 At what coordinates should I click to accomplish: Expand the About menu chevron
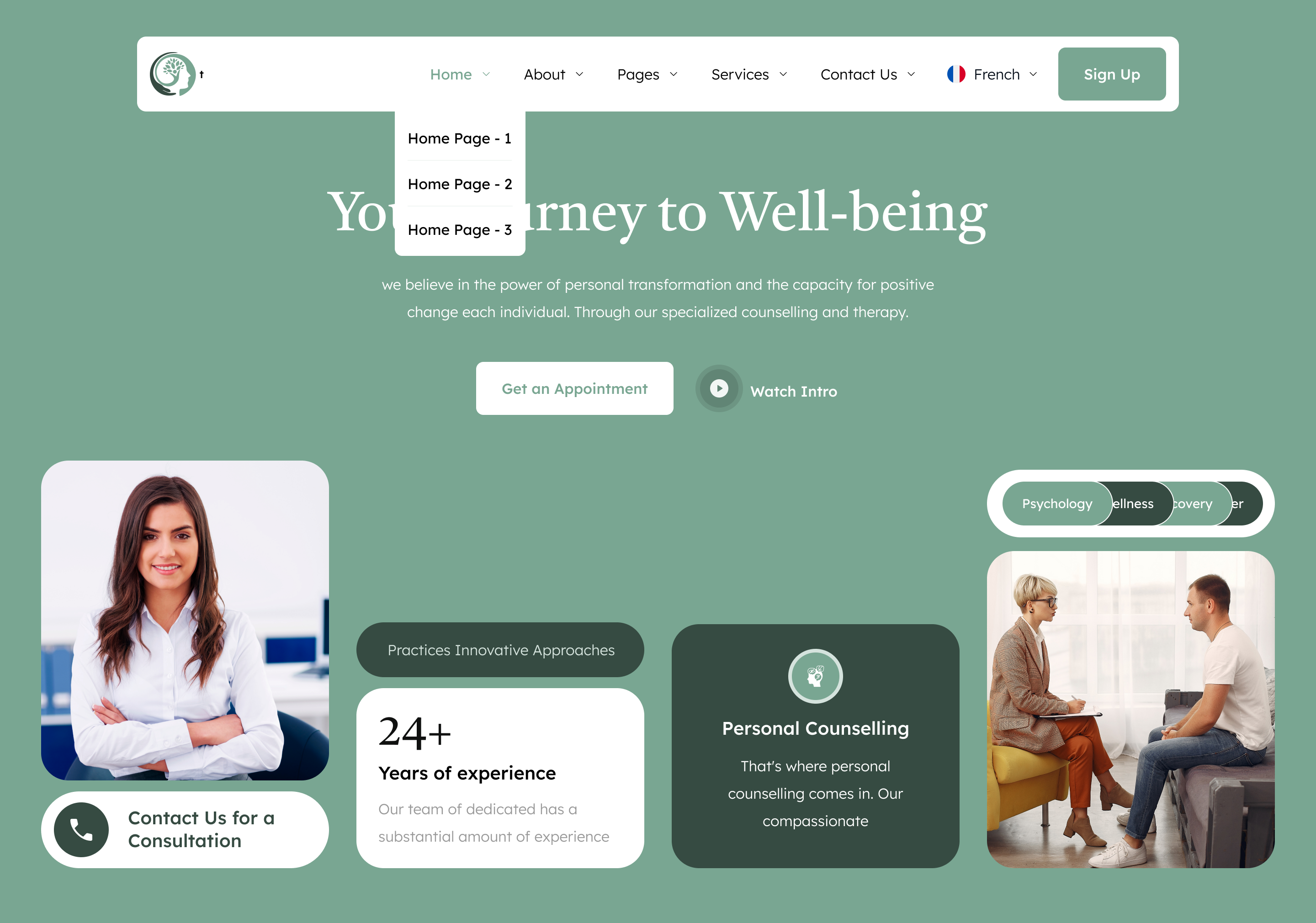579,74
